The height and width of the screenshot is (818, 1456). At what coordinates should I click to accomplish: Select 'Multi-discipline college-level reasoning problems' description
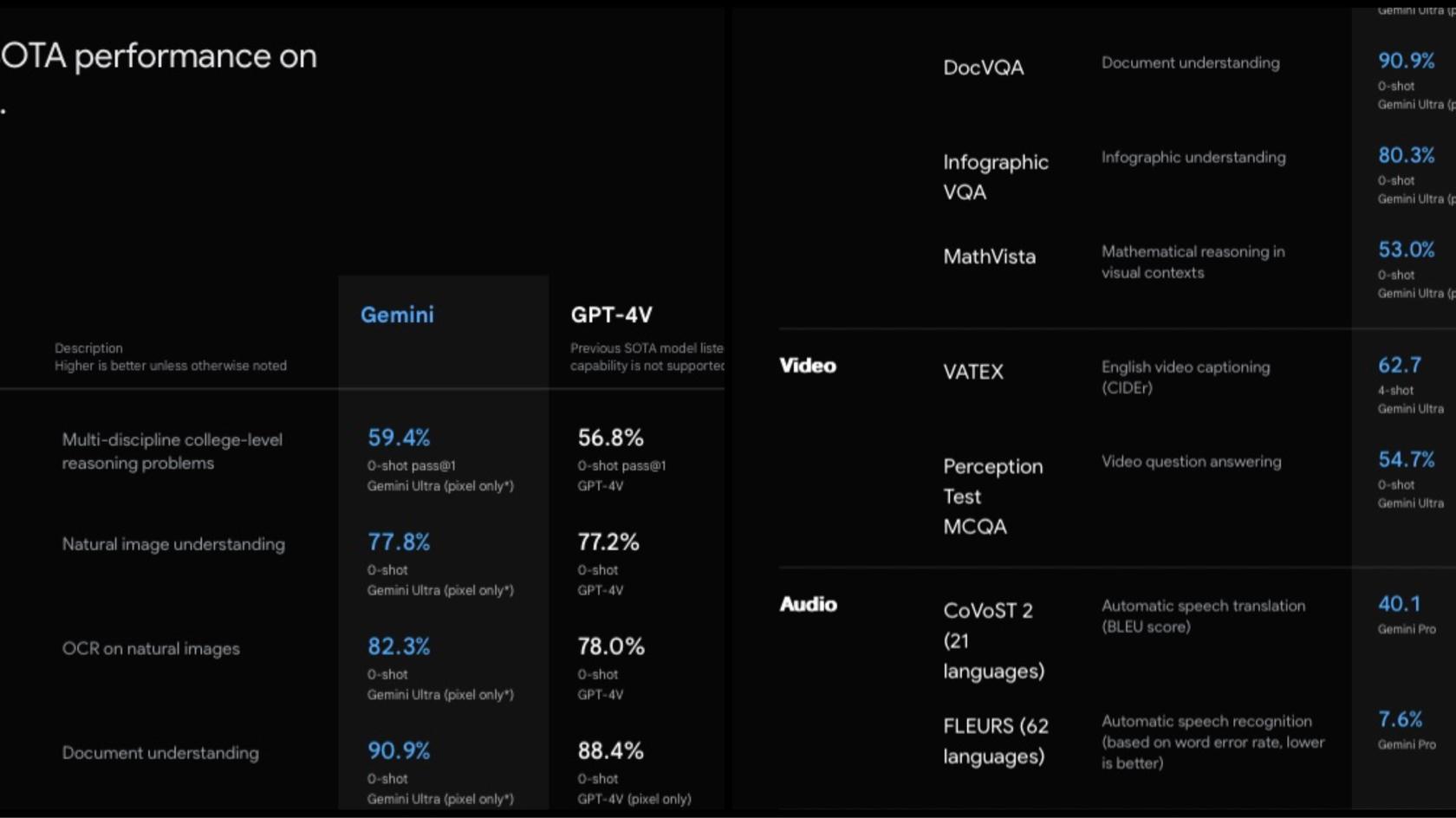(x=172, y=451)
